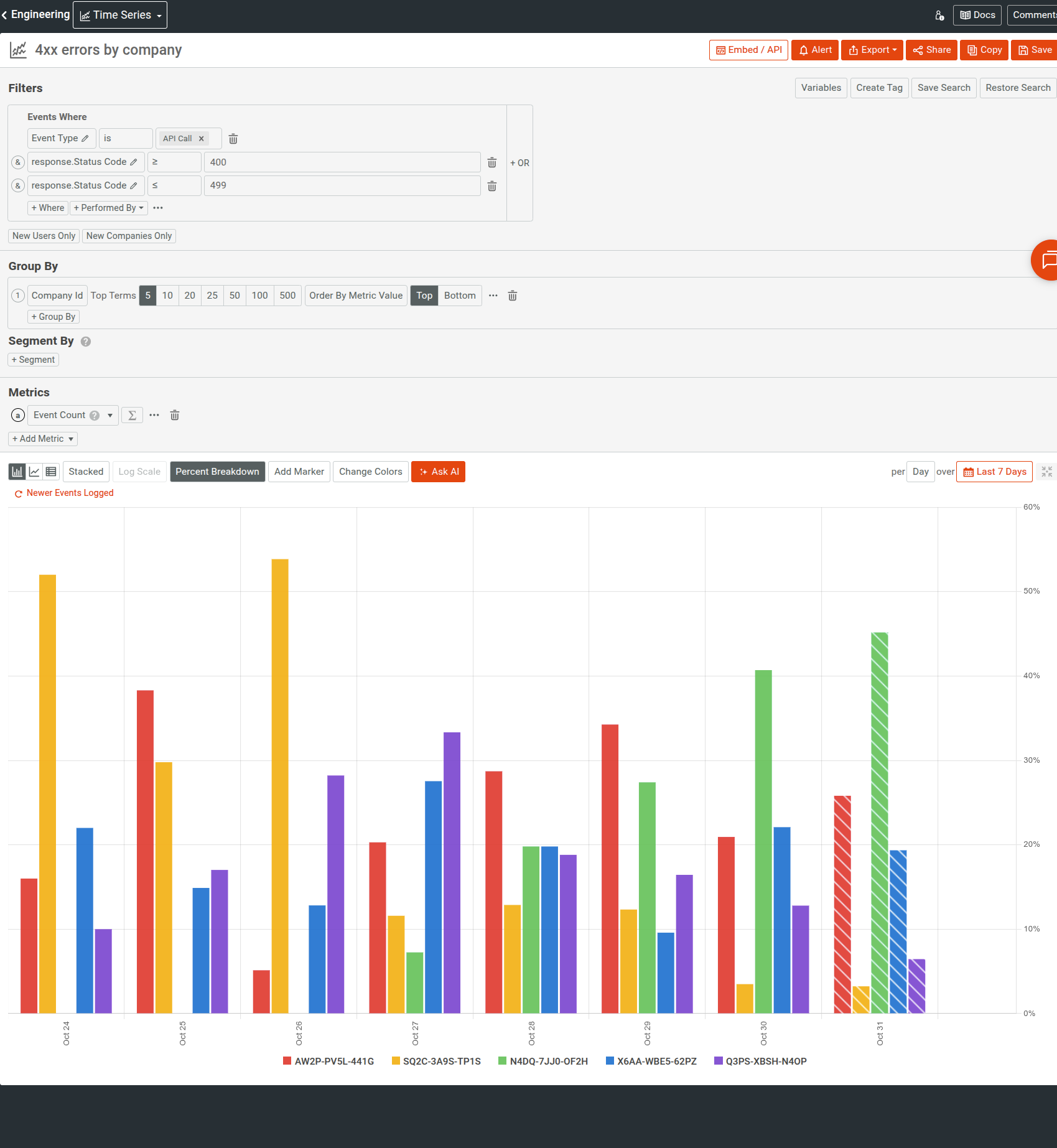Open the table view icon
Screen dimensions: 1057x1148
(x=51, y=471)
